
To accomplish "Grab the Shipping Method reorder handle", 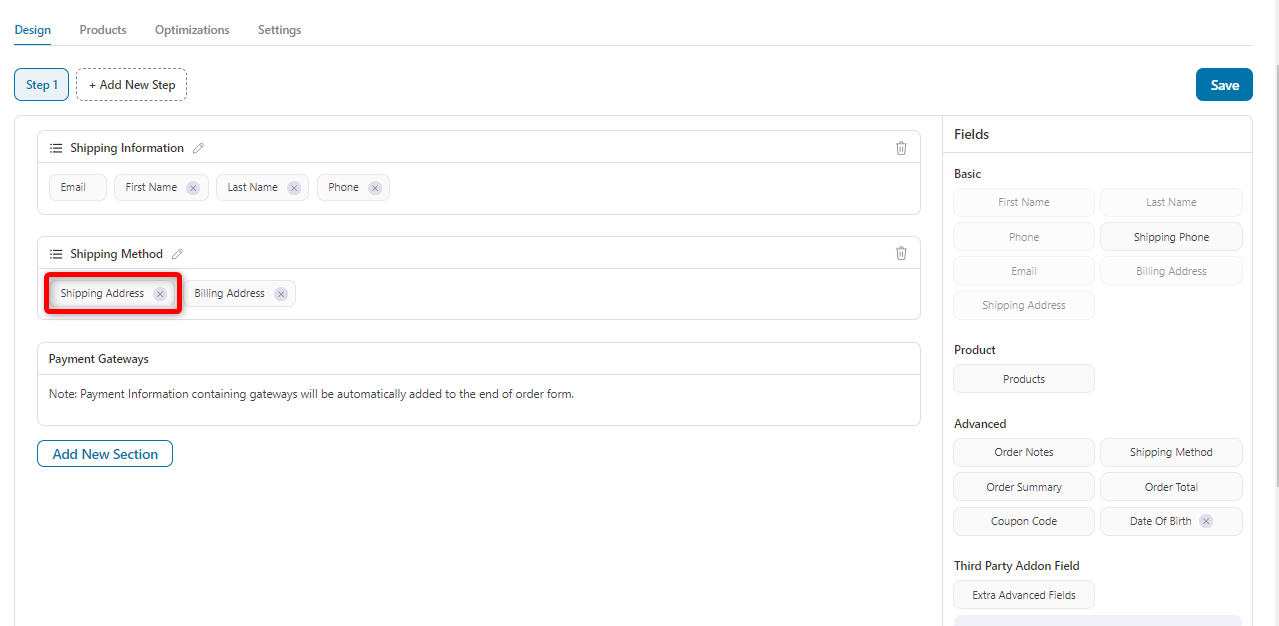I will click(56, 254).
